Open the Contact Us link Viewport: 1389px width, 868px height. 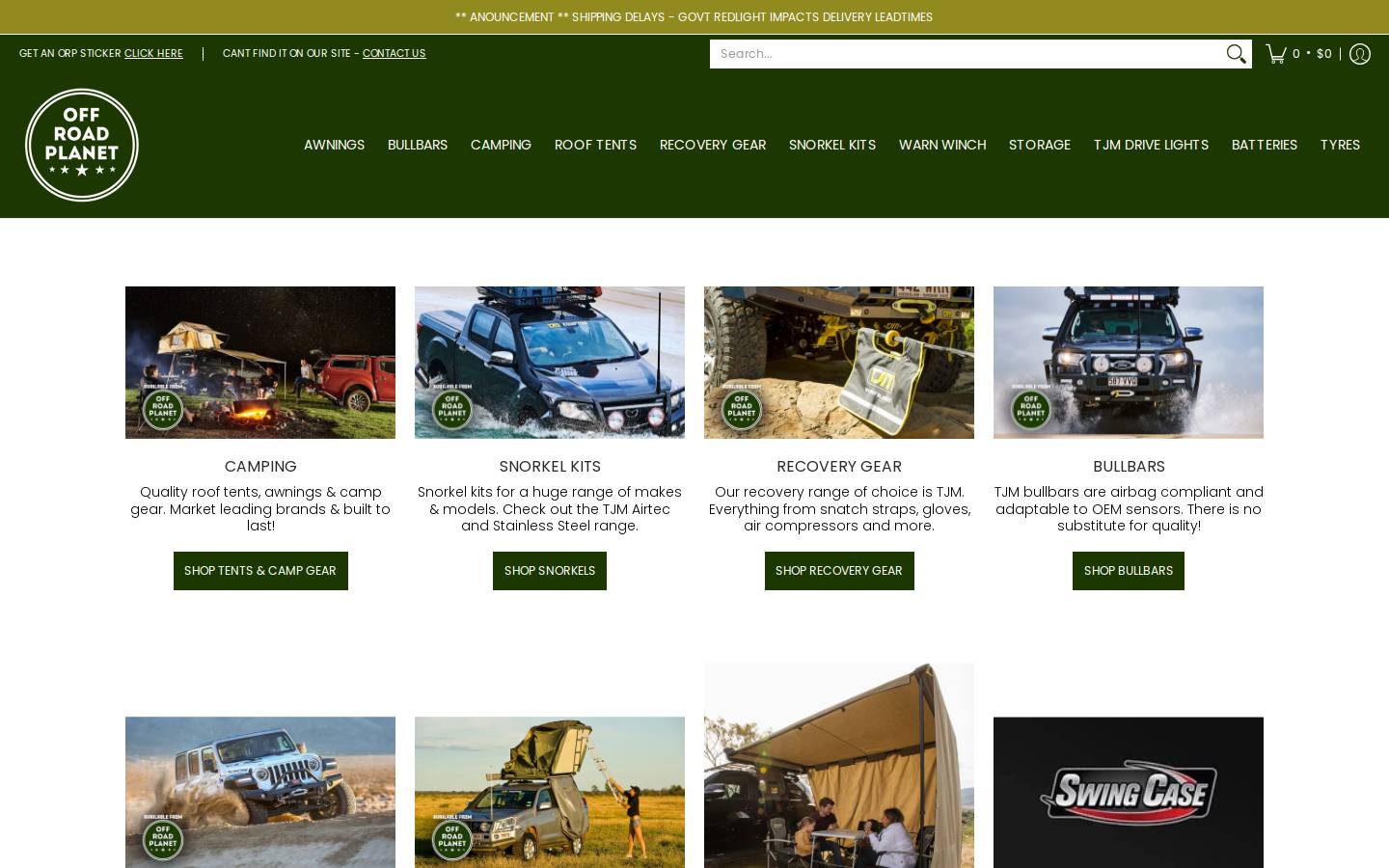pos(394,54)
